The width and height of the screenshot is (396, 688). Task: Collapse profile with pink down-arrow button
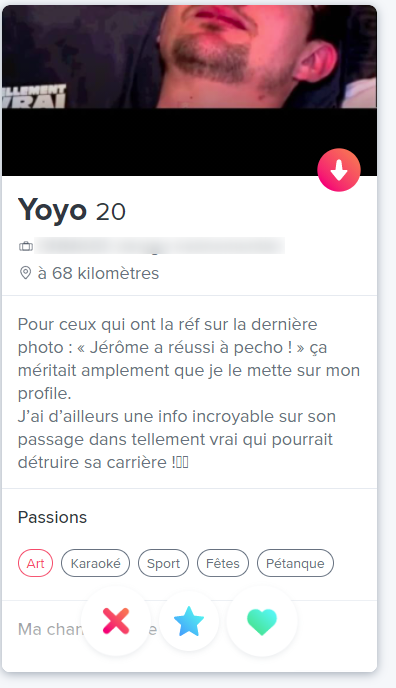[x=339, y=170]
